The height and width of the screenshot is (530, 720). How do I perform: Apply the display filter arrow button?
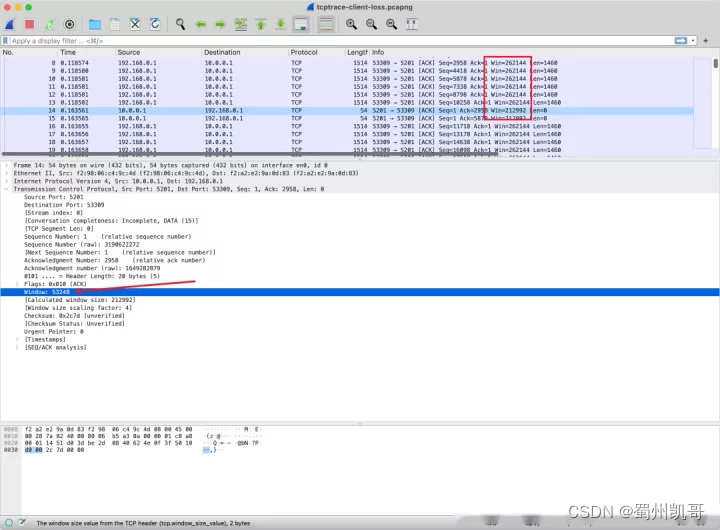click(681, 41)
